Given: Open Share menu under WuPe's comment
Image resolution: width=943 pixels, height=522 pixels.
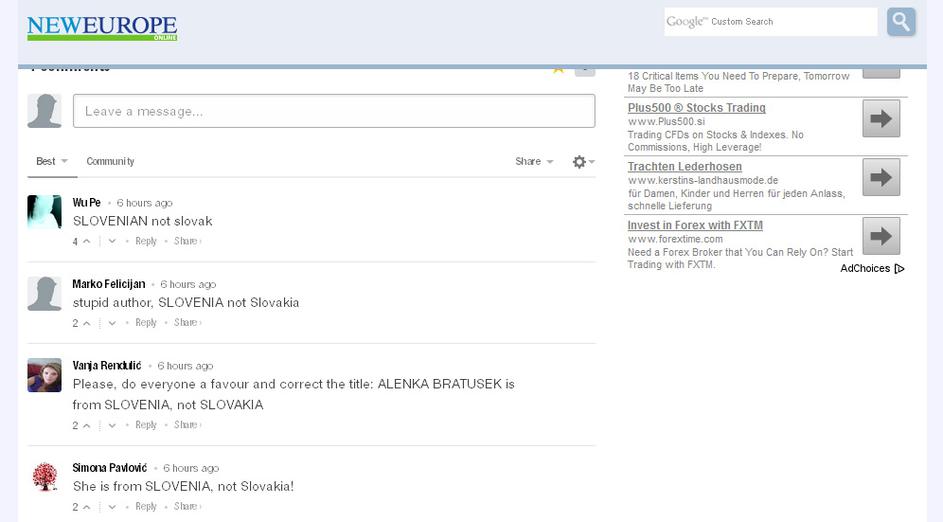Looking at the screenshot, I should (x=187, y=241).
